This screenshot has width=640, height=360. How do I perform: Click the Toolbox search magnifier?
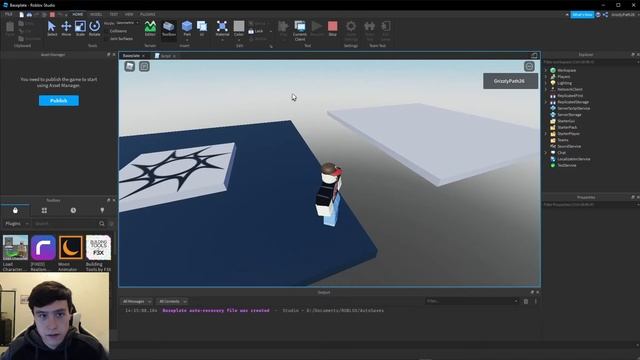pos(102,224)
